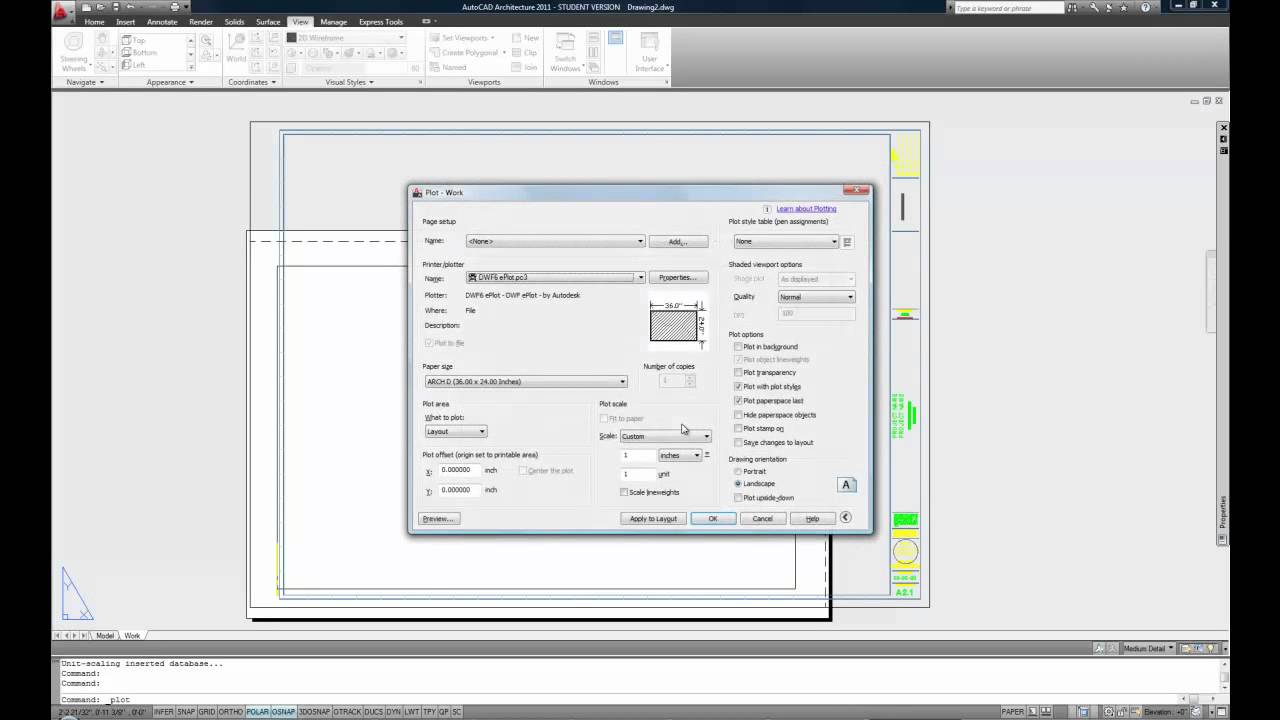Image resolution: width=1280 pixels, height=720 pixels.
Task: Click the World UCS icon in Coordinates panel
Action: [x=236, y=47]
